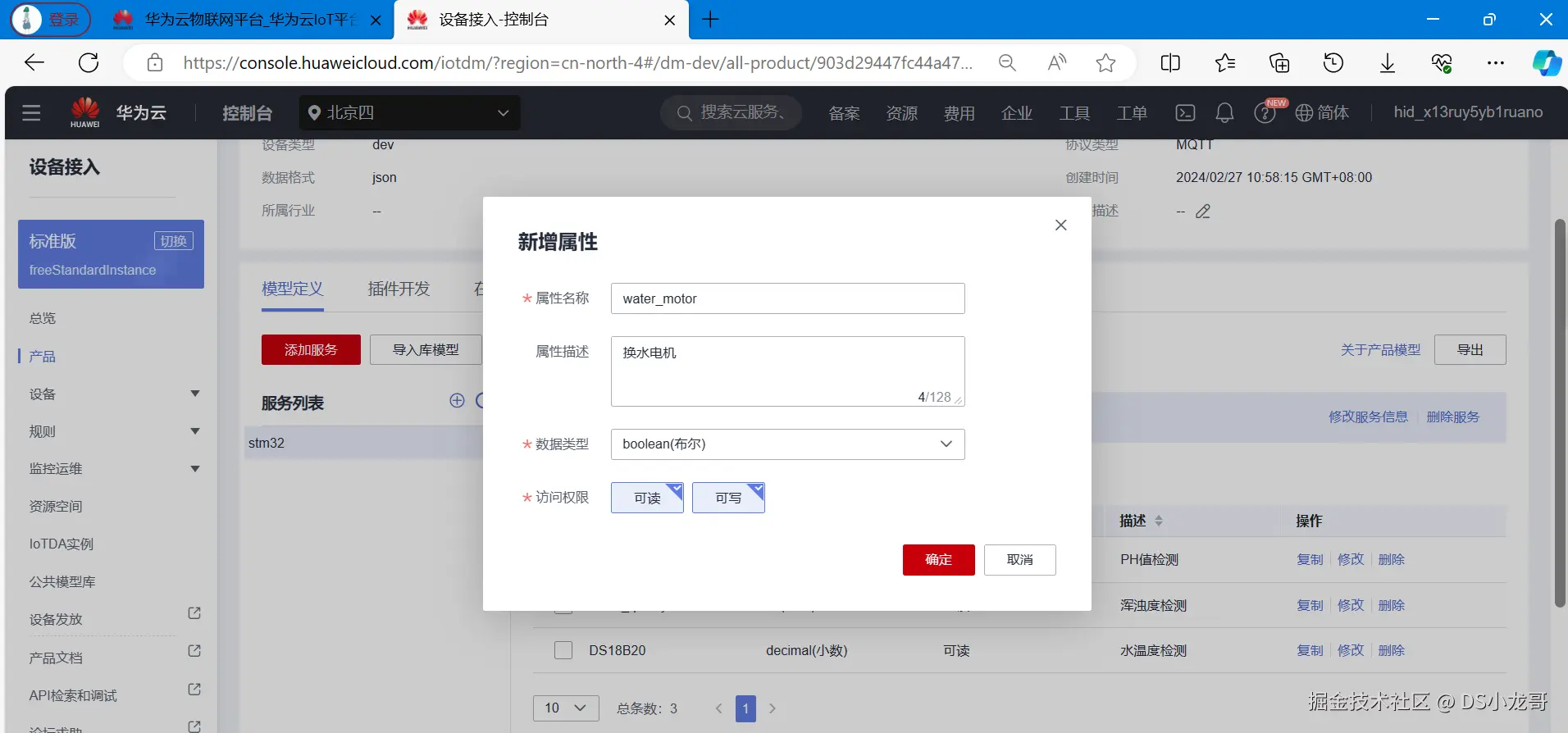Click 删除 for the 水温度检测 row
The width and height of the screenshot is (1568, 733).
tap(1392, 650)
